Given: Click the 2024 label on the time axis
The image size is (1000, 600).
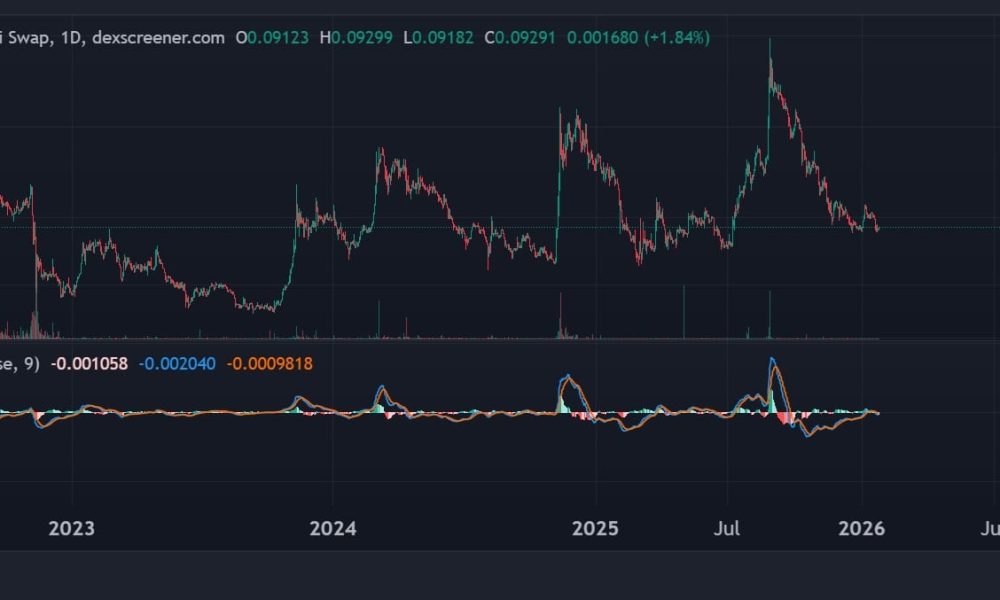Looking at the screenshot, I should 334,524.
